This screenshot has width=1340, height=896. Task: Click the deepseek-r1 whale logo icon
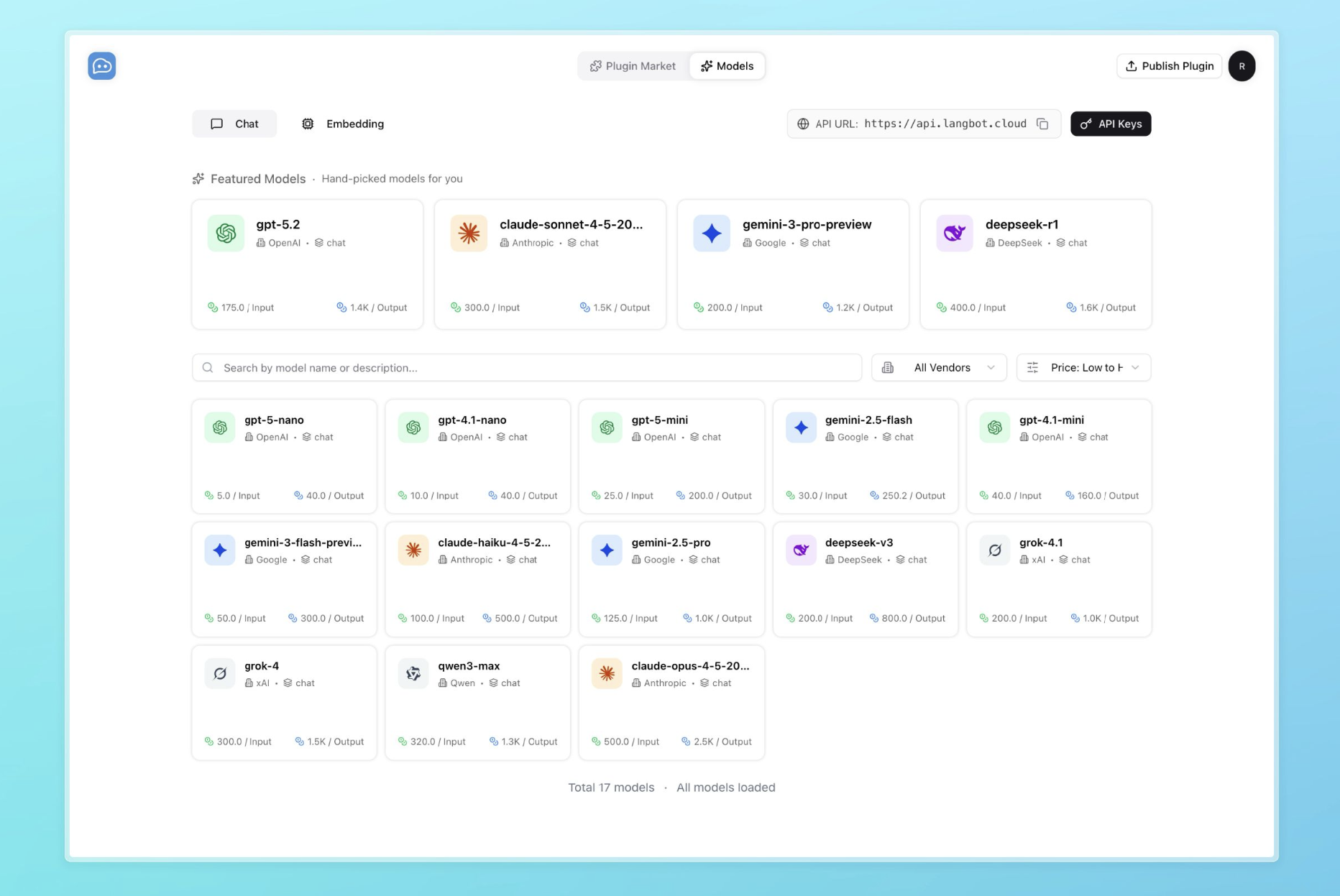click(955, 233)
